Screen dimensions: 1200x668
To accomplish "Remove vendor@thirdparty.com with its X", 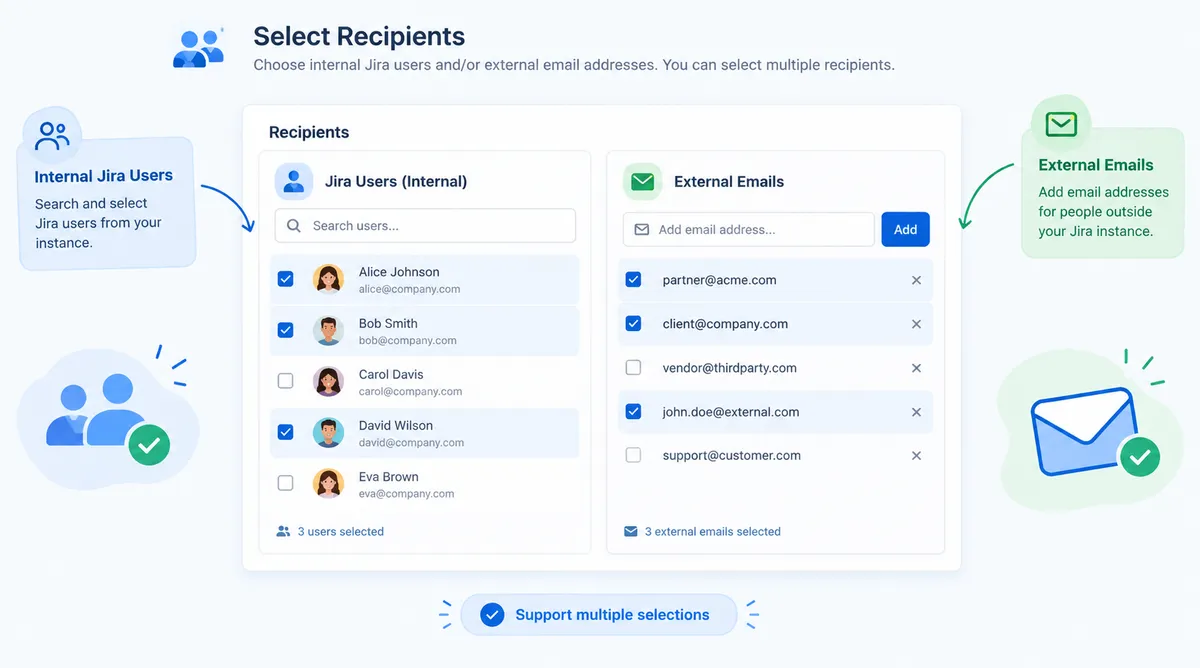I will 916,368.
